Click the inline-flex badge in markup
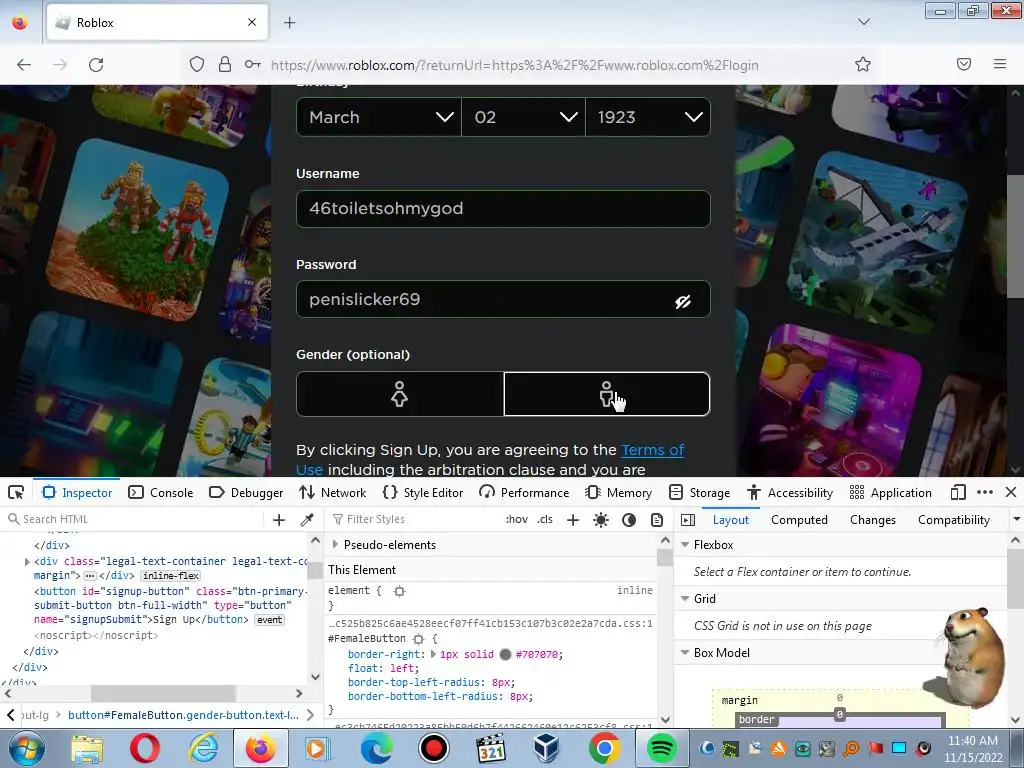This screenshot has height=768, width=1024. (x=170, y=576)
